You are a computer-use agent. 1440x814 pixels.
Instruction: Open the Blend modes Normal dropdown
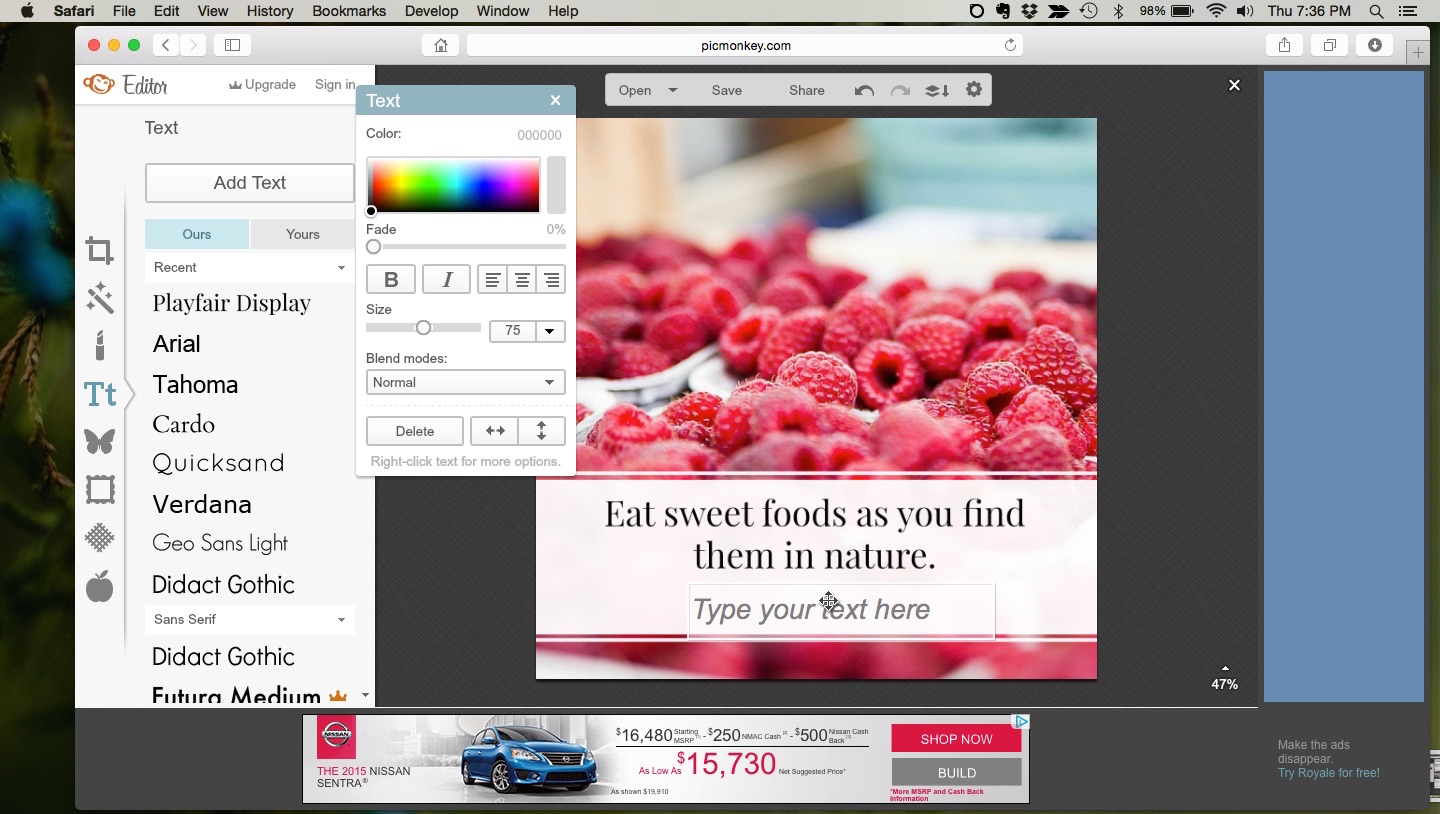466,382
